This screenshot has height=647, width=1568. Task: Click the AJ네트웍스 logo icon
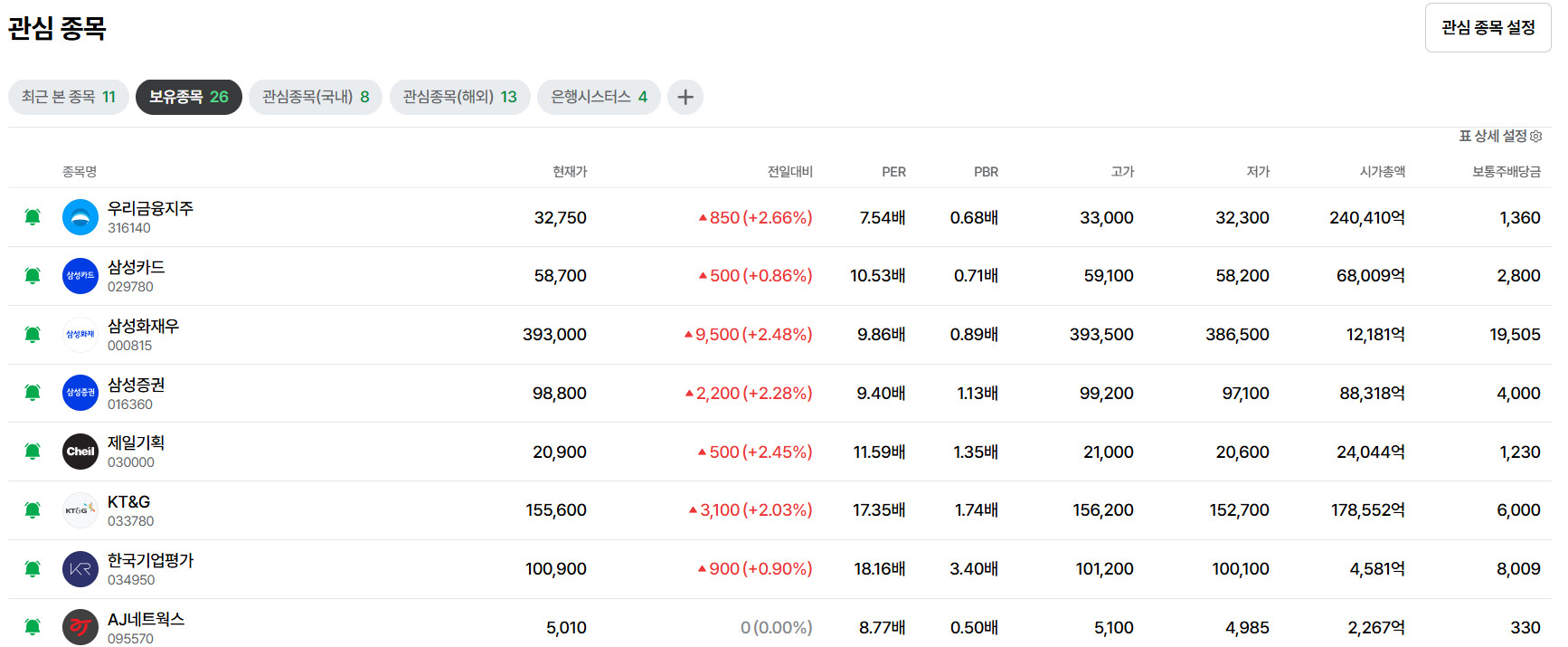(x=80, y=627)
